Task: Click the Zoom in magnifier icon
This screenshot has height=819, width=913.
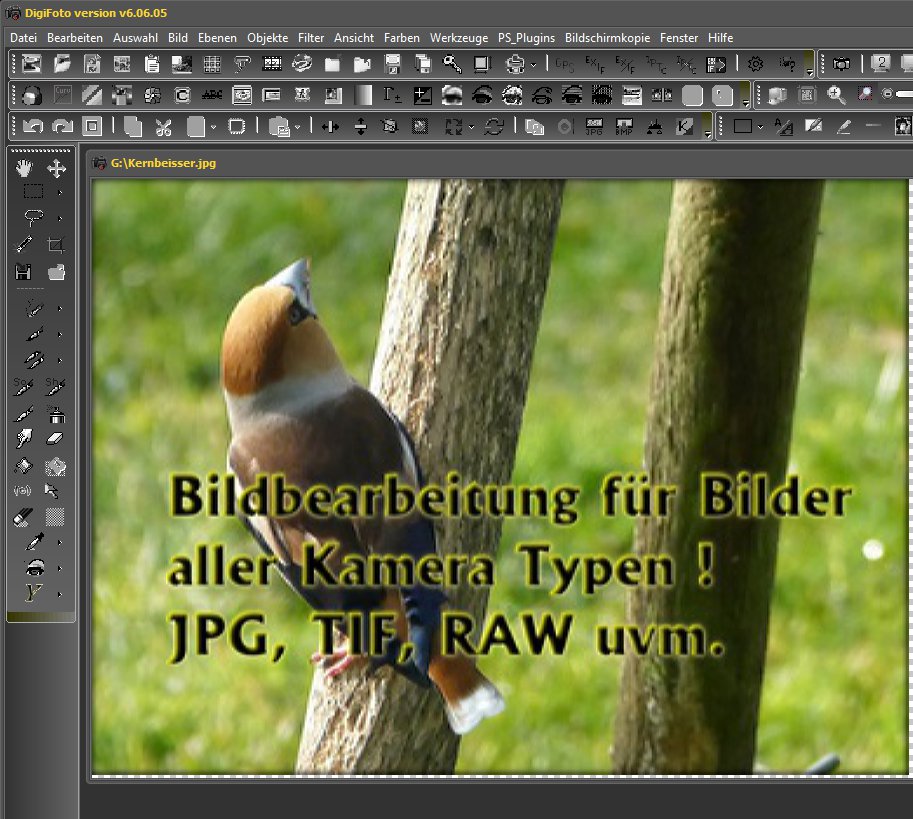Action: (836, 95)
